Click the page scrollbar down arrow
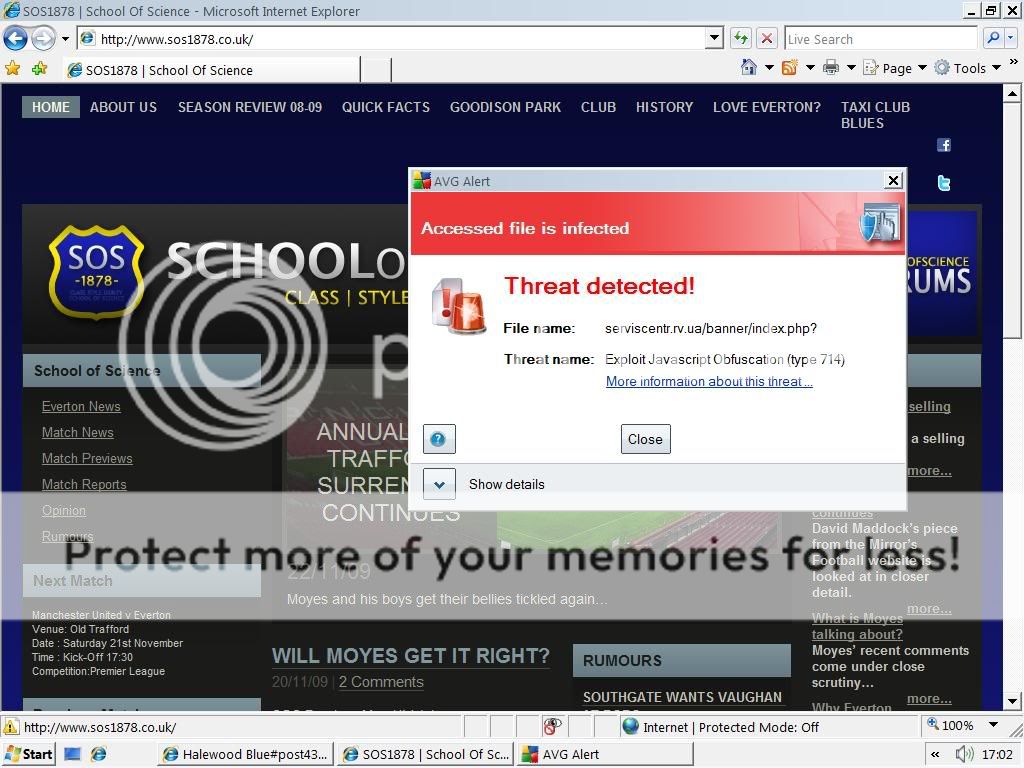1024x768 pixels. coord(1012,701)
